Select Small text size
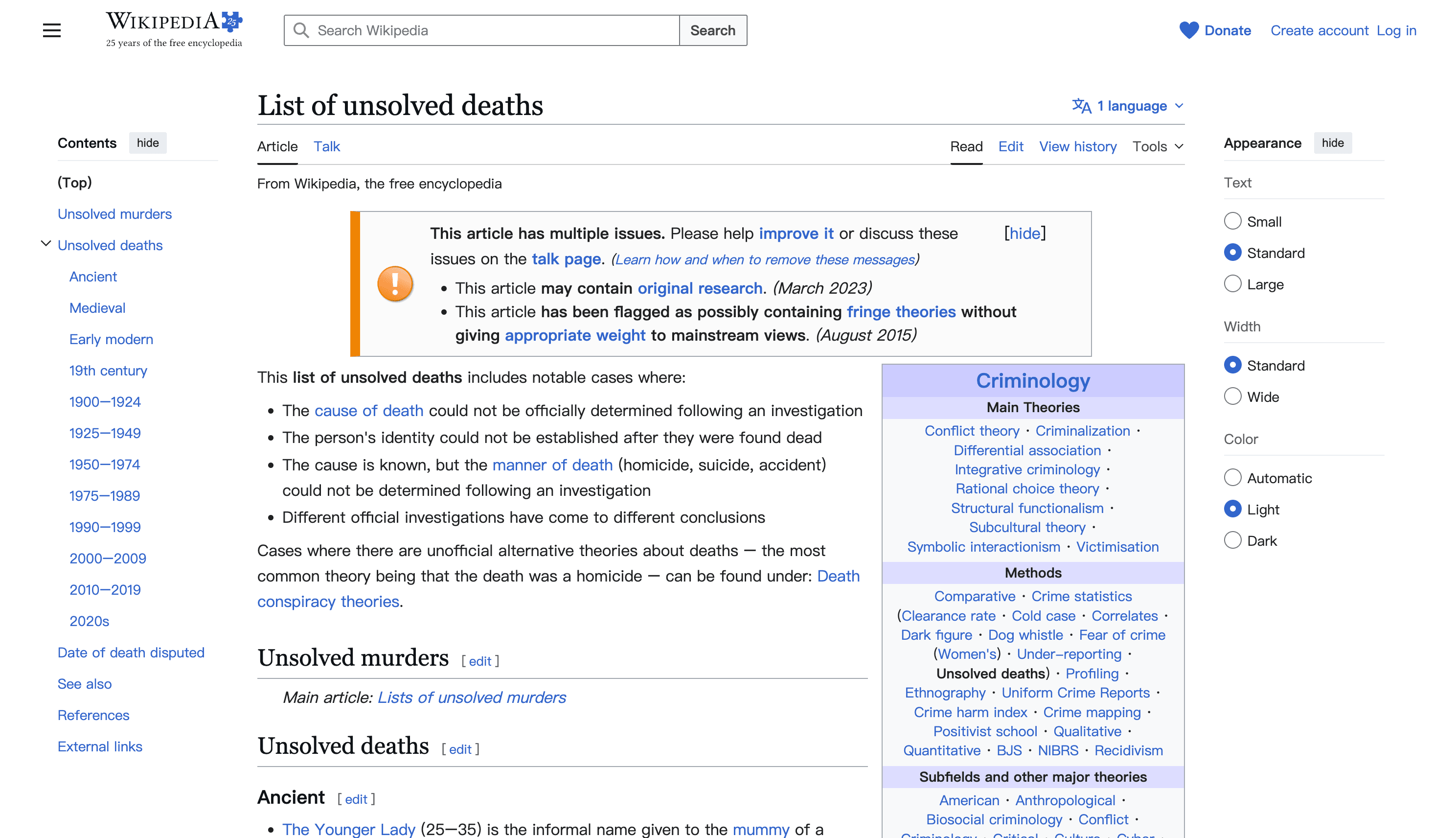Viewport: 1456px width, 838px height. [1232, 222]
